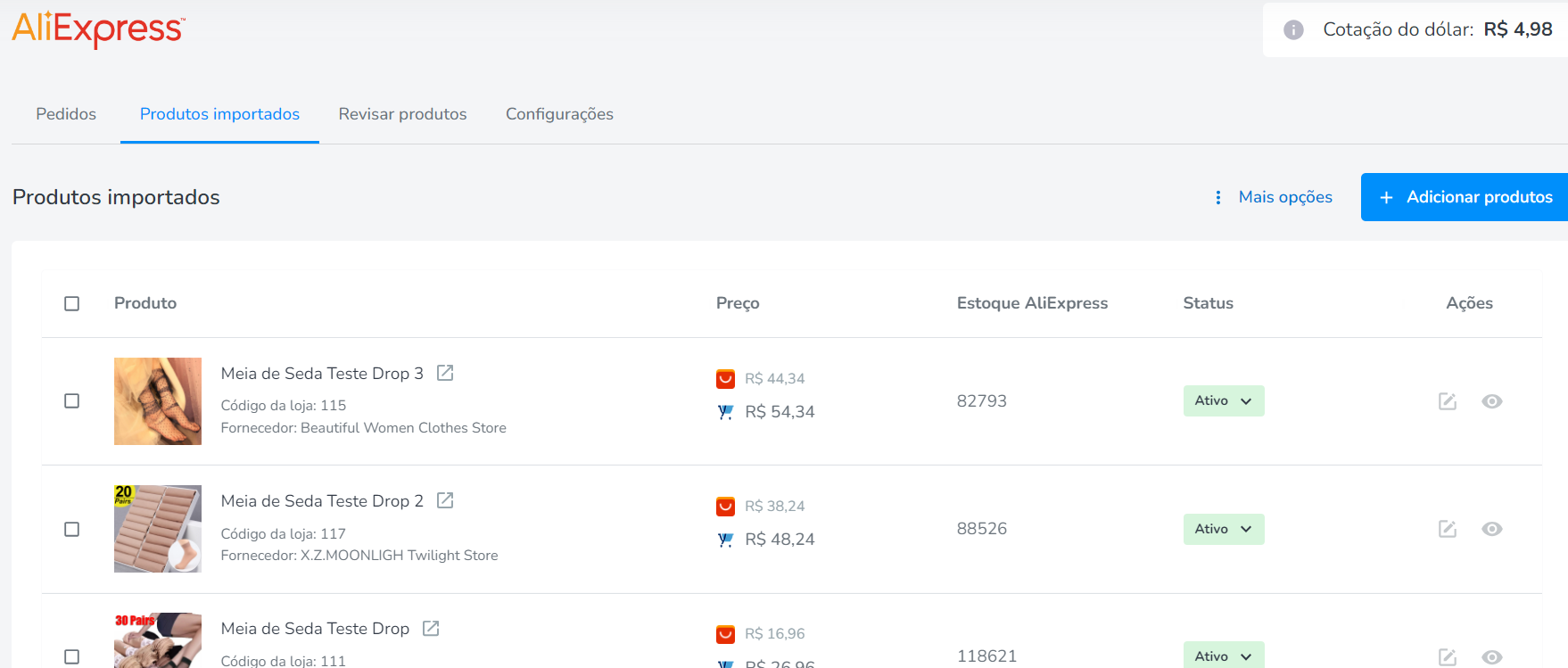Viewport: 1568px width, 668px height.
Task: Click the Status column header
Action: point(1208,303)
